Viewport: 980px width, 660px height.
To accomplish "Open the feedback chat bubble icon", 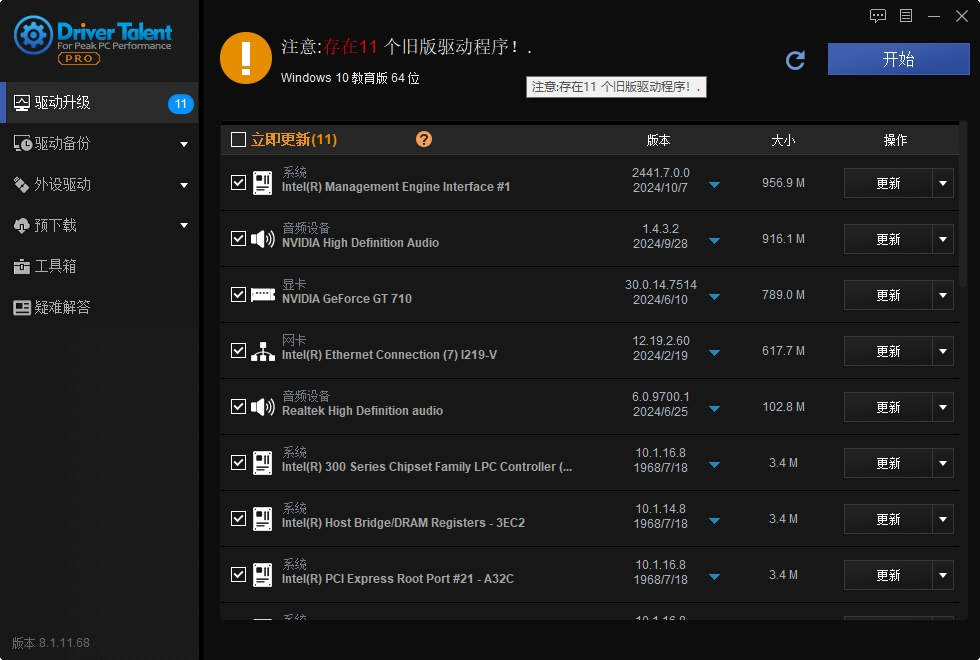I will [x=878, y=16].
